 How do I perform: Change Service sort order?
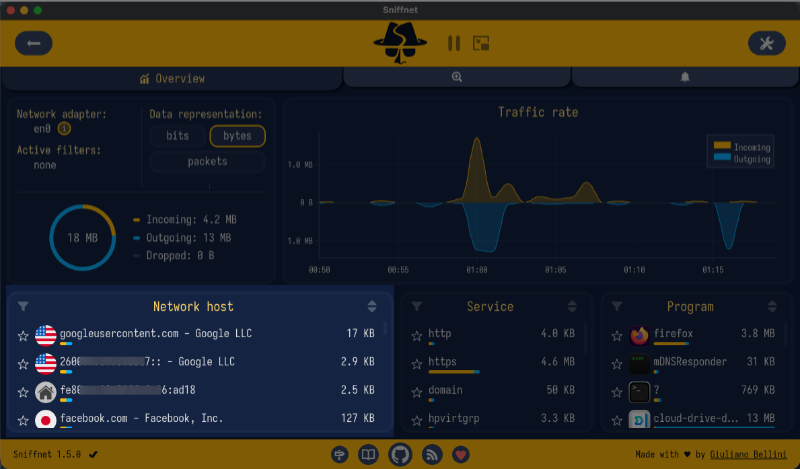click(x=572, y=306)
